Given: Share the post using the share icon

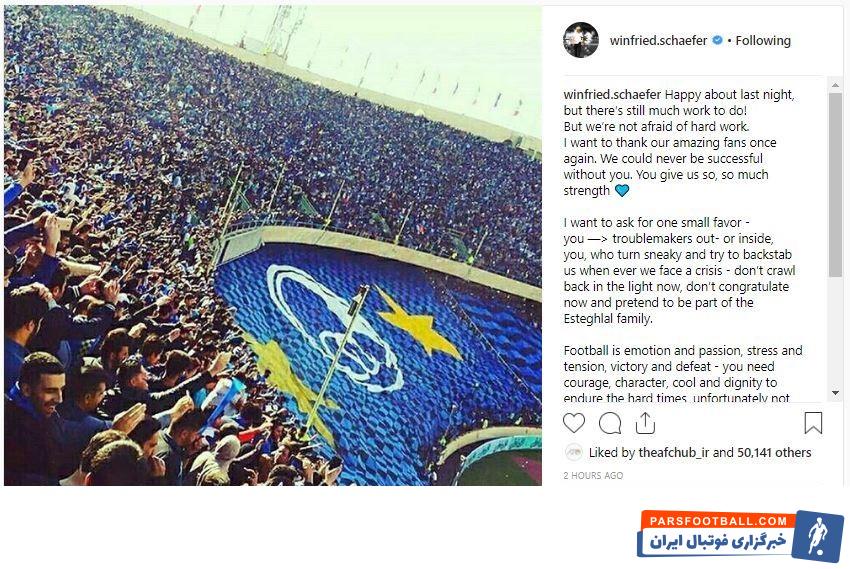Looking at the screenshot, I should 645,423.
